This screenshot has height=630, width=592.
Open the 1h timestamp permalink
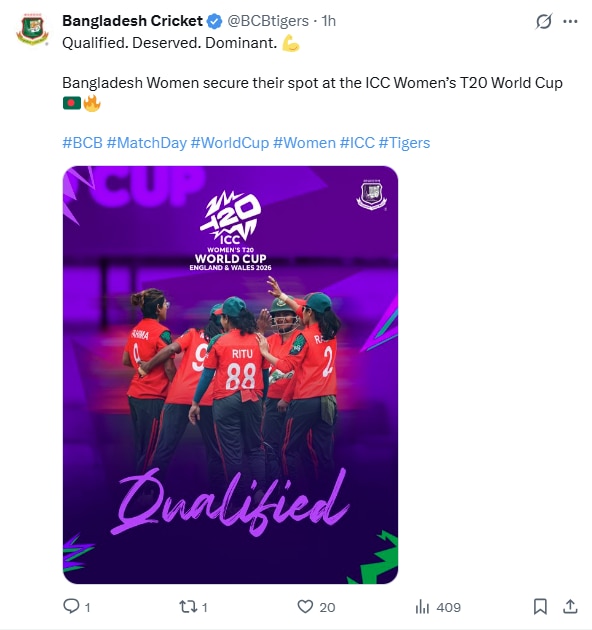(328, 21)
